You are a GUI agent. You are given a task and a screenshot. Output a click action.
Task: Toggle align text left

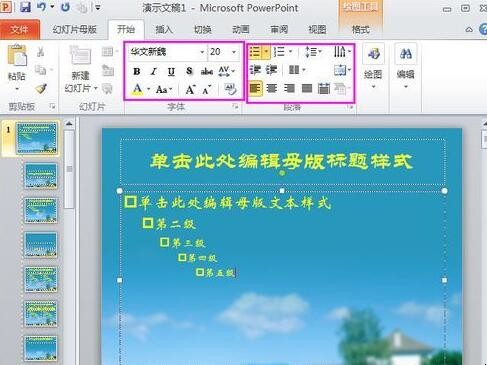pos(255,88)
